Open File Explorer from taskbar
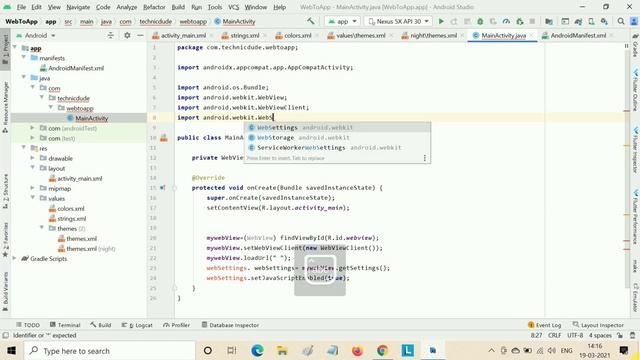Screen dimensions: 640x360 282,351
